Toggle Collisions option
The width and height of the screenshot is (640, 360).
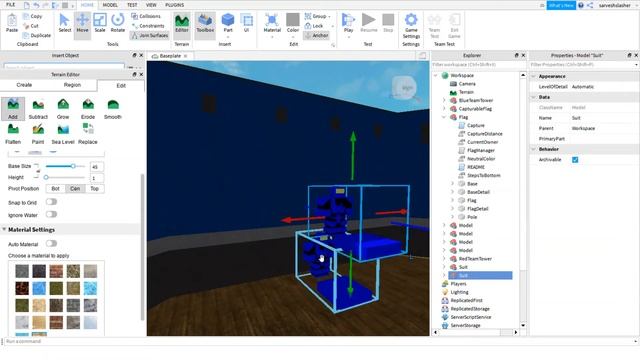pos(146,16)
